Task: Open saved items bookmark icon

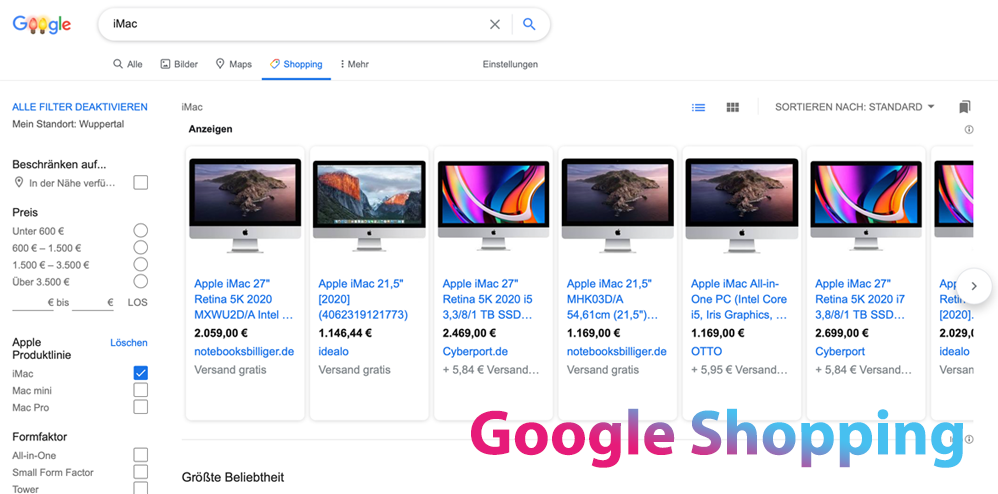Action: click(965, 107)
